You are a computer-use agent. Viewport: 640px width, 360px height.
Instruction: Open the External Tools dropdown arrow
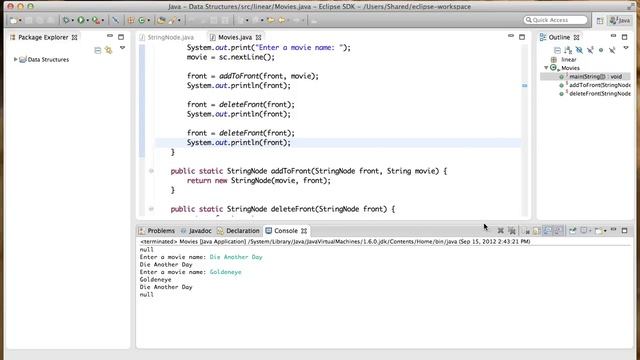click(x=103, y=20)
